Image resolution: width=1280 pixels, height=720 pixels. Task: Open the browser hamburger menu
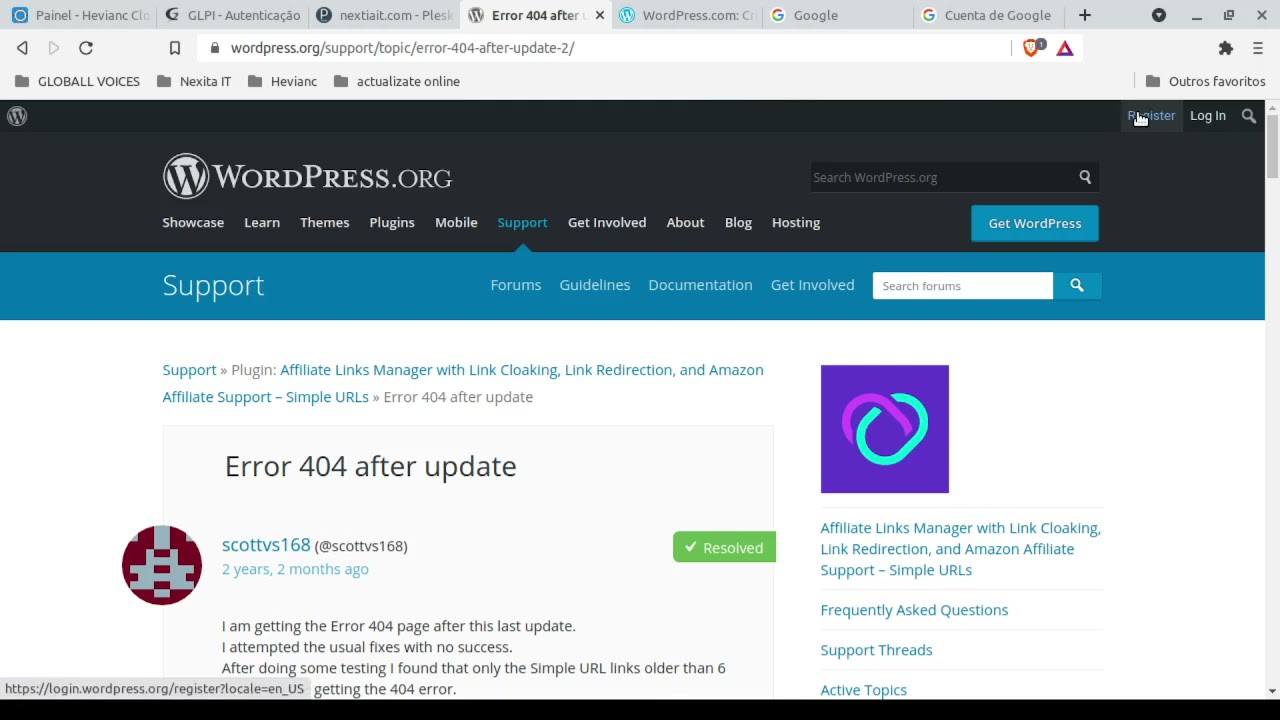[1258, 48]
